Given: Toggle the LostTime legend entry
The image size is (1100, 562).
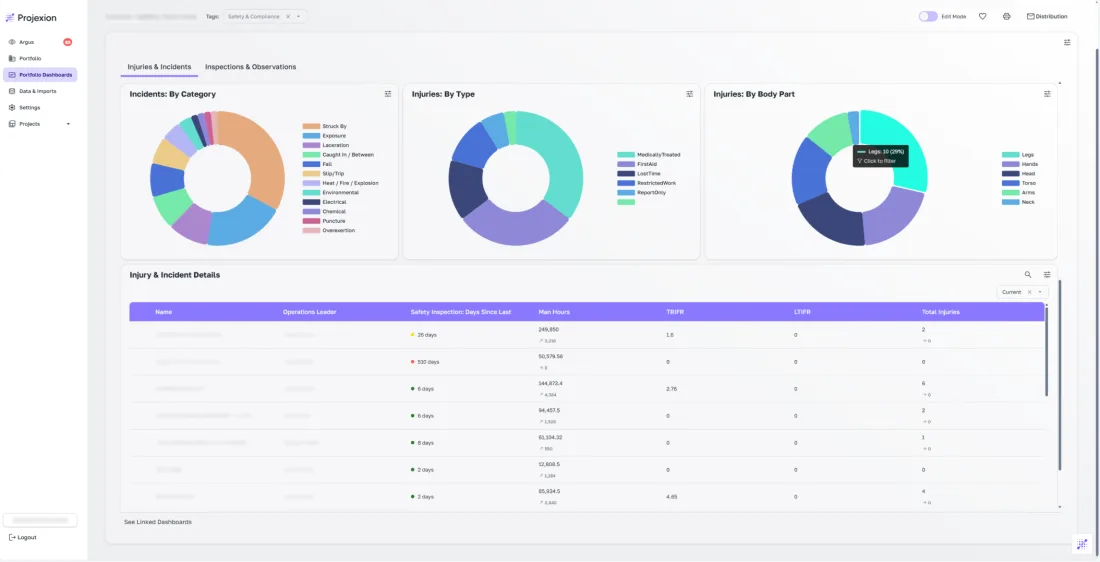Looking at the screenshot, I should [638, 173].
